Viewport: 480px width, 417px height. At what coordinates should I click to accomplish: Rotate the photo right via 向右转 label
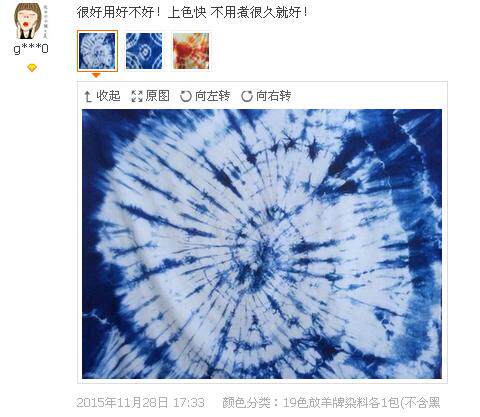pyautogui.click(x=273, y=96)
